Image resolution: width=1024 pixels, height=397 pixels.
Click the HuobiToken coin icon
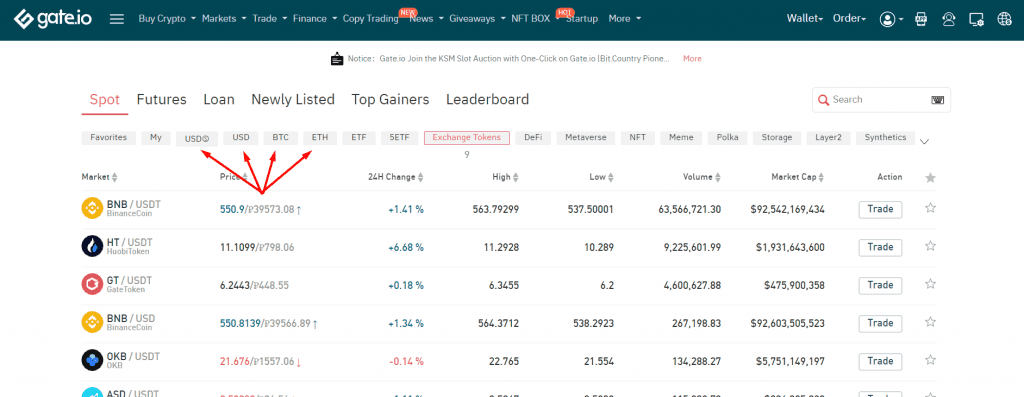point(92,246)
